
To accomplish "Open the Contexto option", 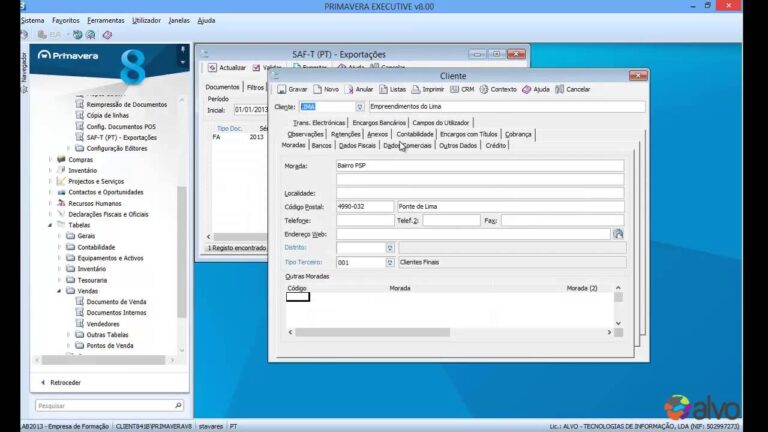I will pyautogui.click(x=498, y=89).
